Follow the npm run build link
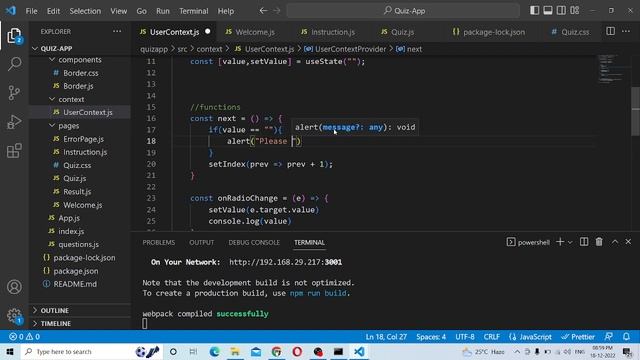 318,293
